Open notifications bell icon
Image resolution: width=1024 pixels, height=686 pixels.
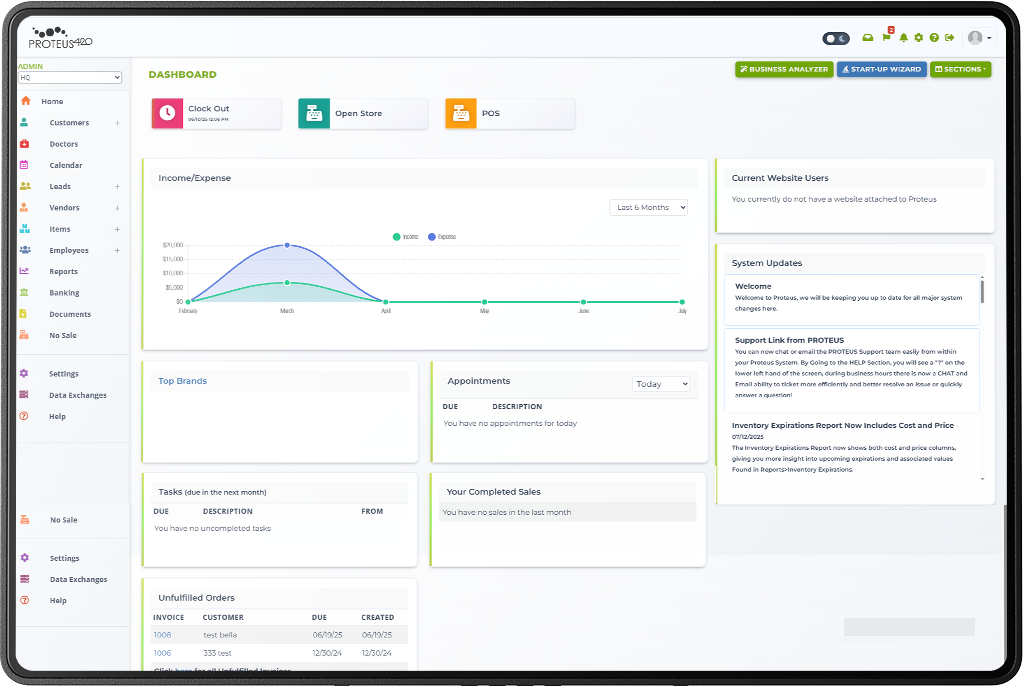point(904,38)
